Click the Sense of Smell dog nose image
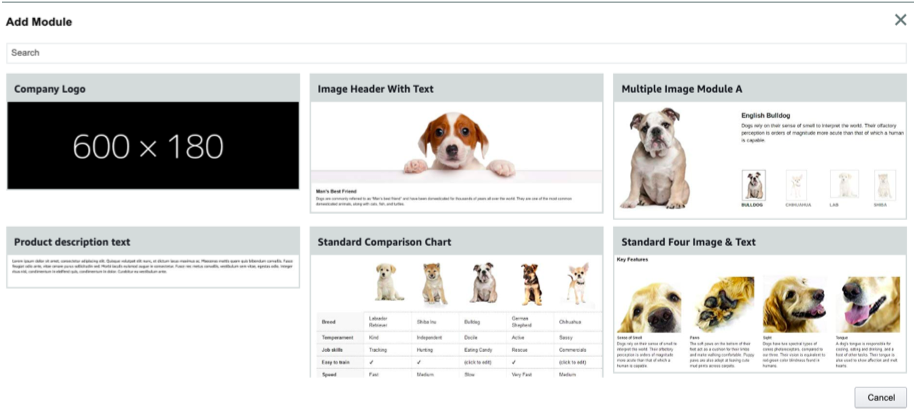The height and width of the screenshot is (416, 914). point(649,304)
